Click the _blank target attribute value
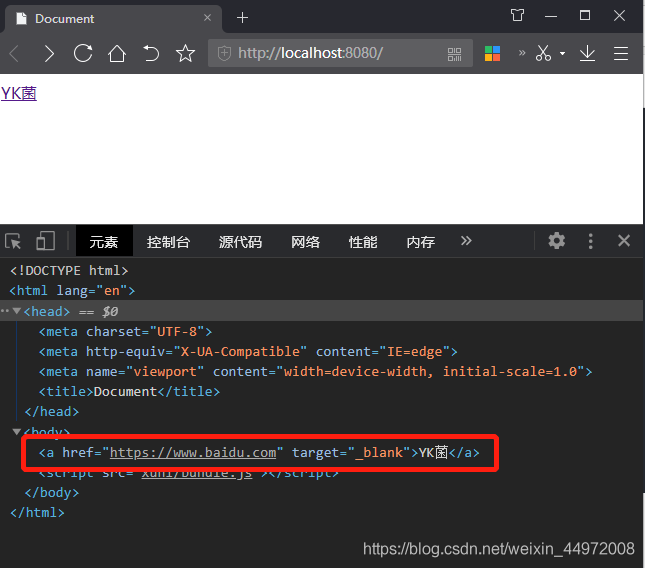645x568 pixels. 379,452
